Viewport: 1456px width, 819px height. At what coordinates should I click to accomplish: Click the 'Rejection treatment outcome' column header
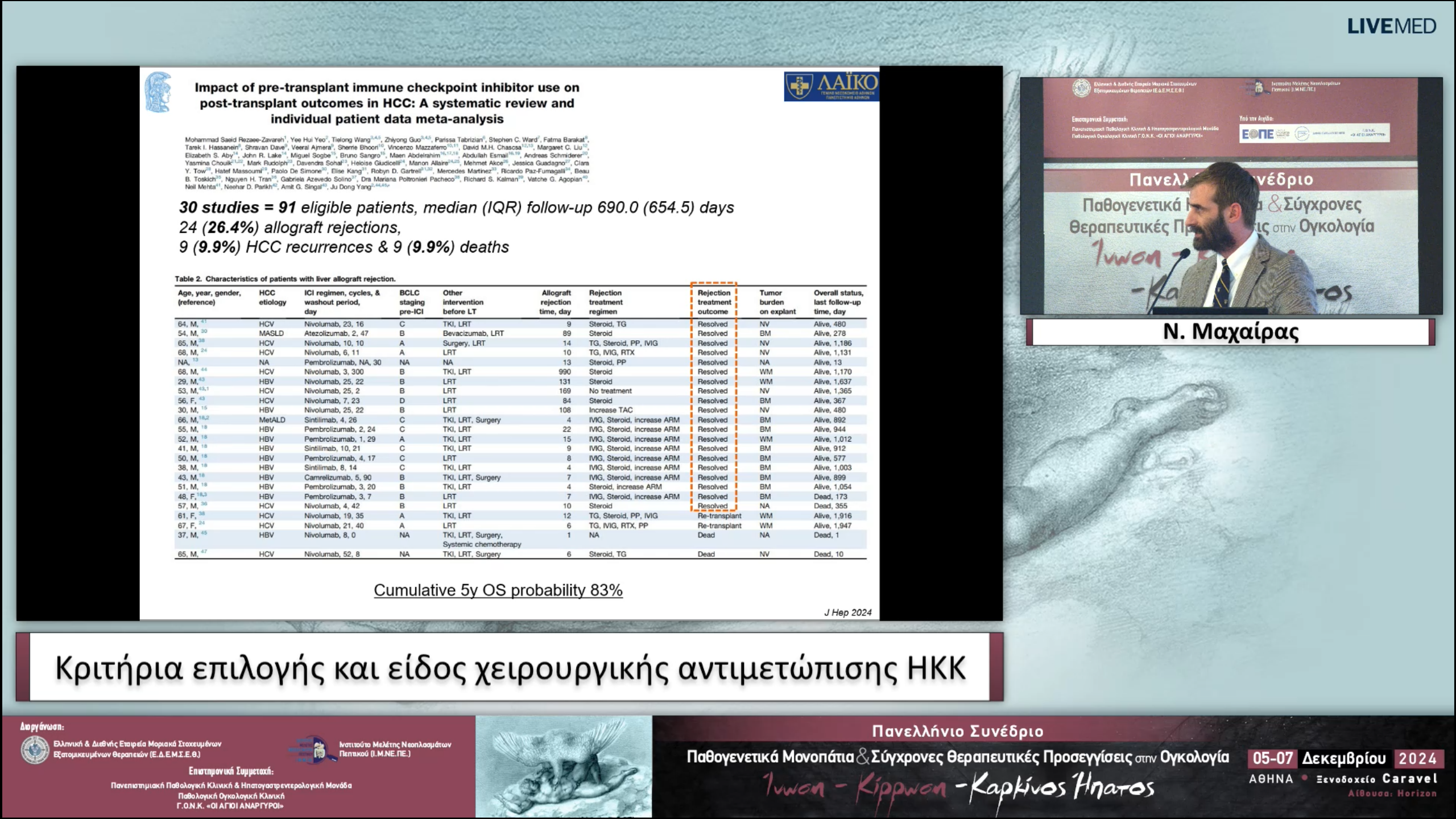714,302
